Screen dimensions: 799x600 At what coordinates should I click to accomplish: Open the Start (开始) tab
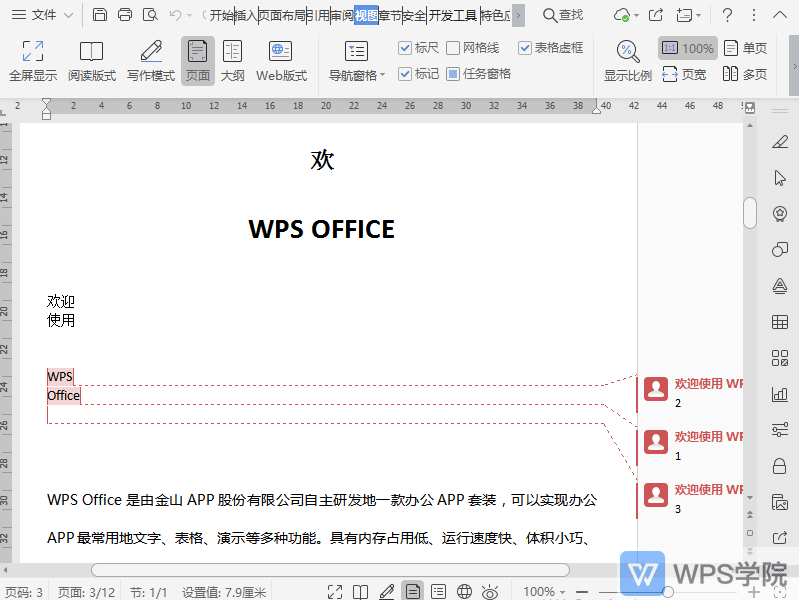coord(222,15)
